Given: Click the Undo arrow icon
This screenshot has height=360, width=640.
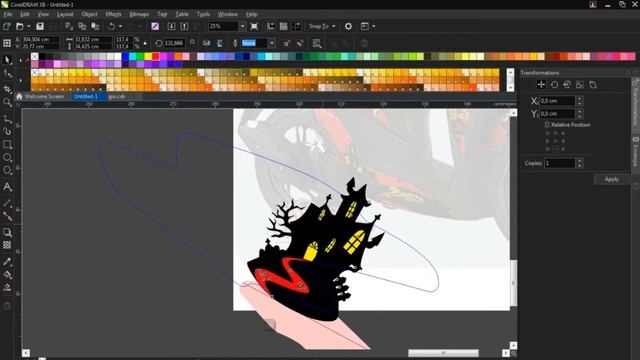Looking at the screenshot, I should coord(111,26).
